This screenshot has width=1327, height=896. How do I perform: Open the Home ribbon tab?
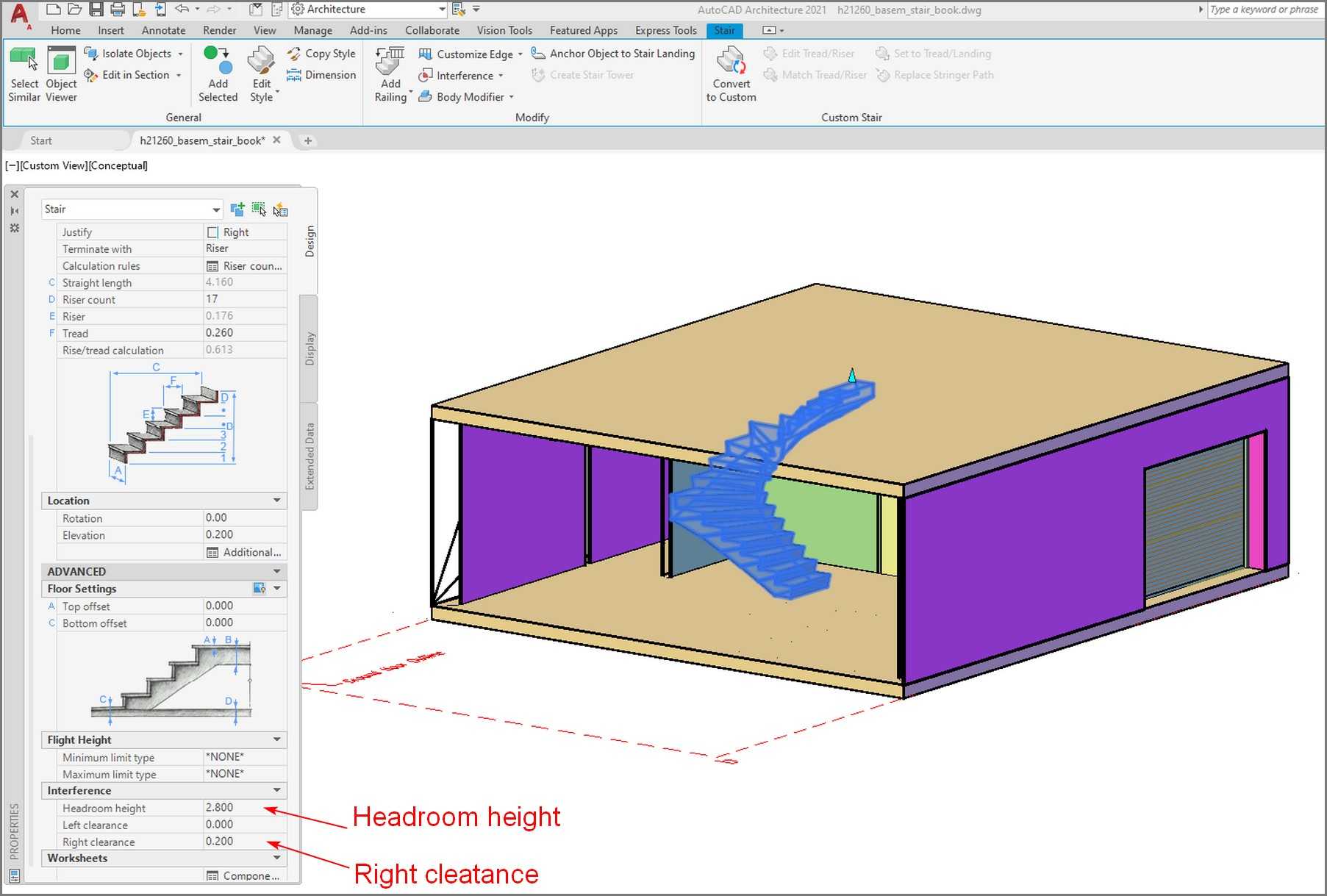65,30
